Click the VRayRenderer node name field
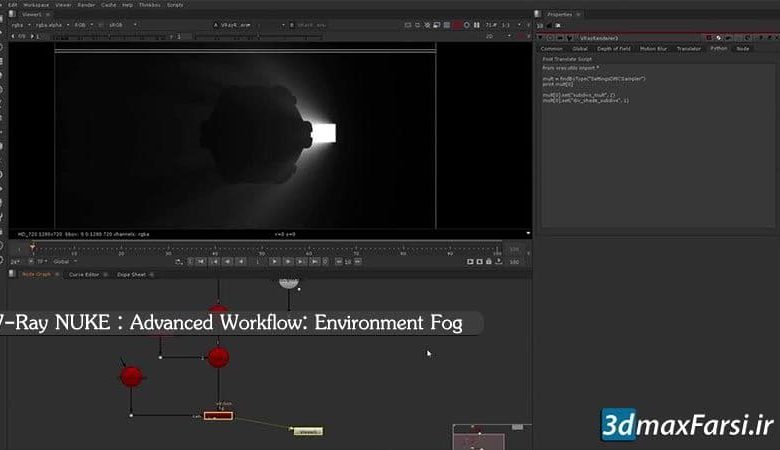The image size is (780, 450). [639, 38]
